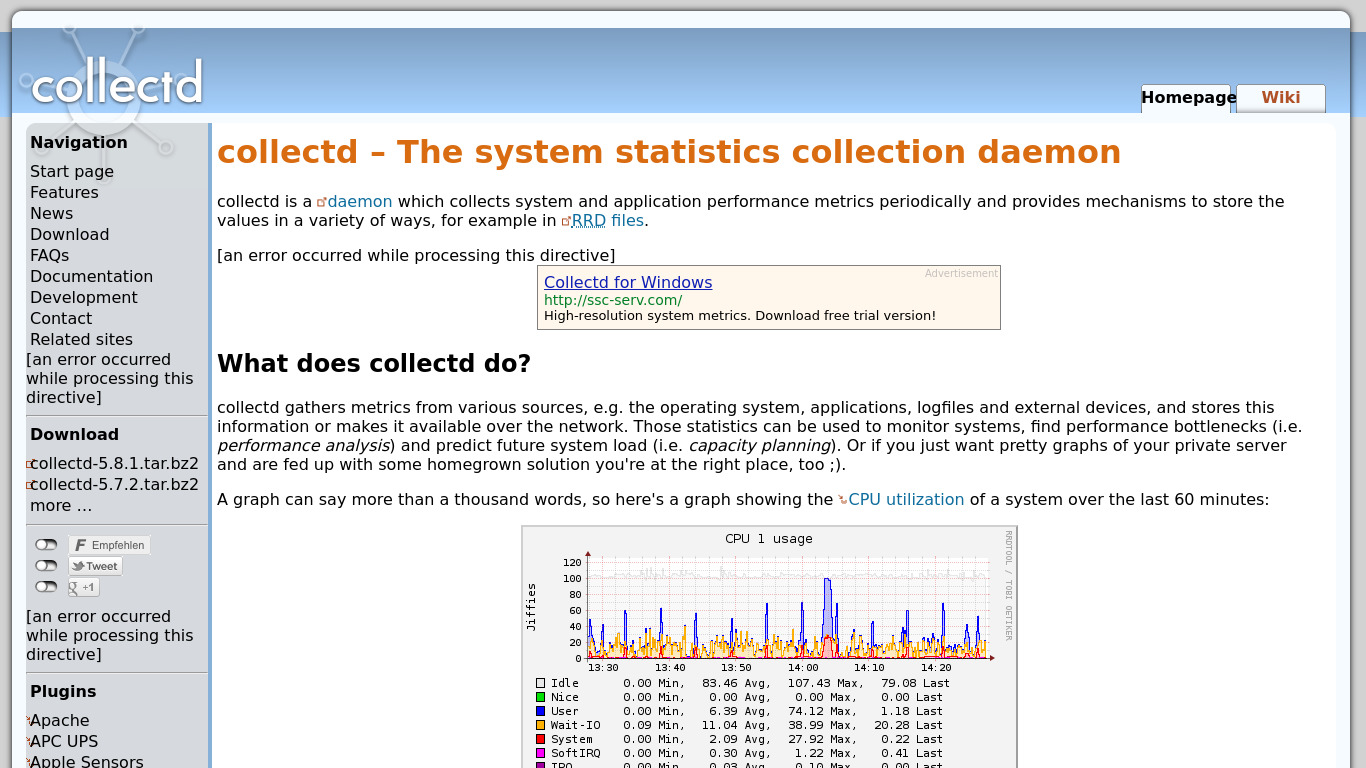1366x768 pixels.
Task: Click external-link icon before daemon link
Action: pyautogui.click(x=322, y=202)
